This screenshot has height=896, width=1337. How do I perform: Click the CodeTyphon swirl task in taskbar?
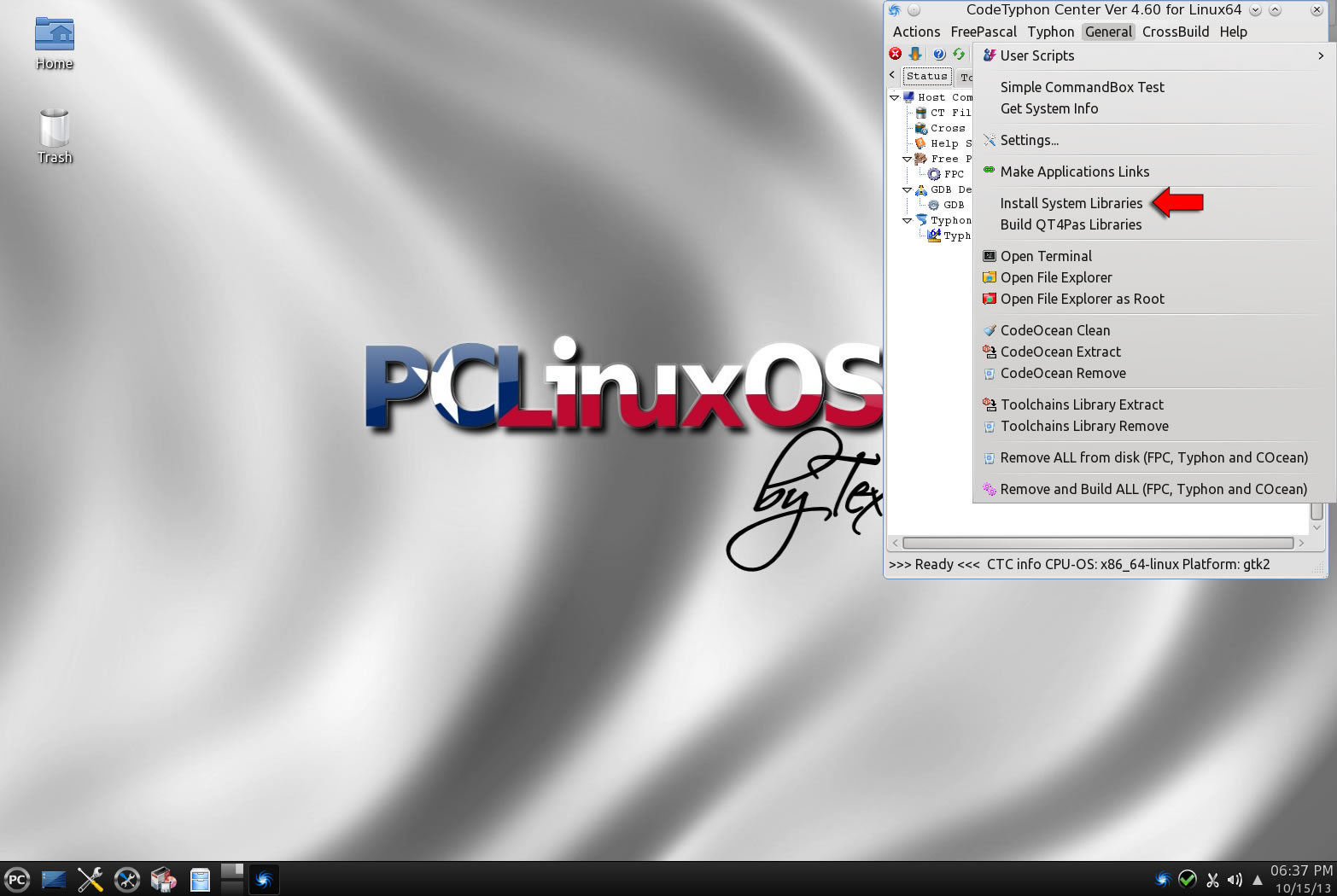coord(264,880)
